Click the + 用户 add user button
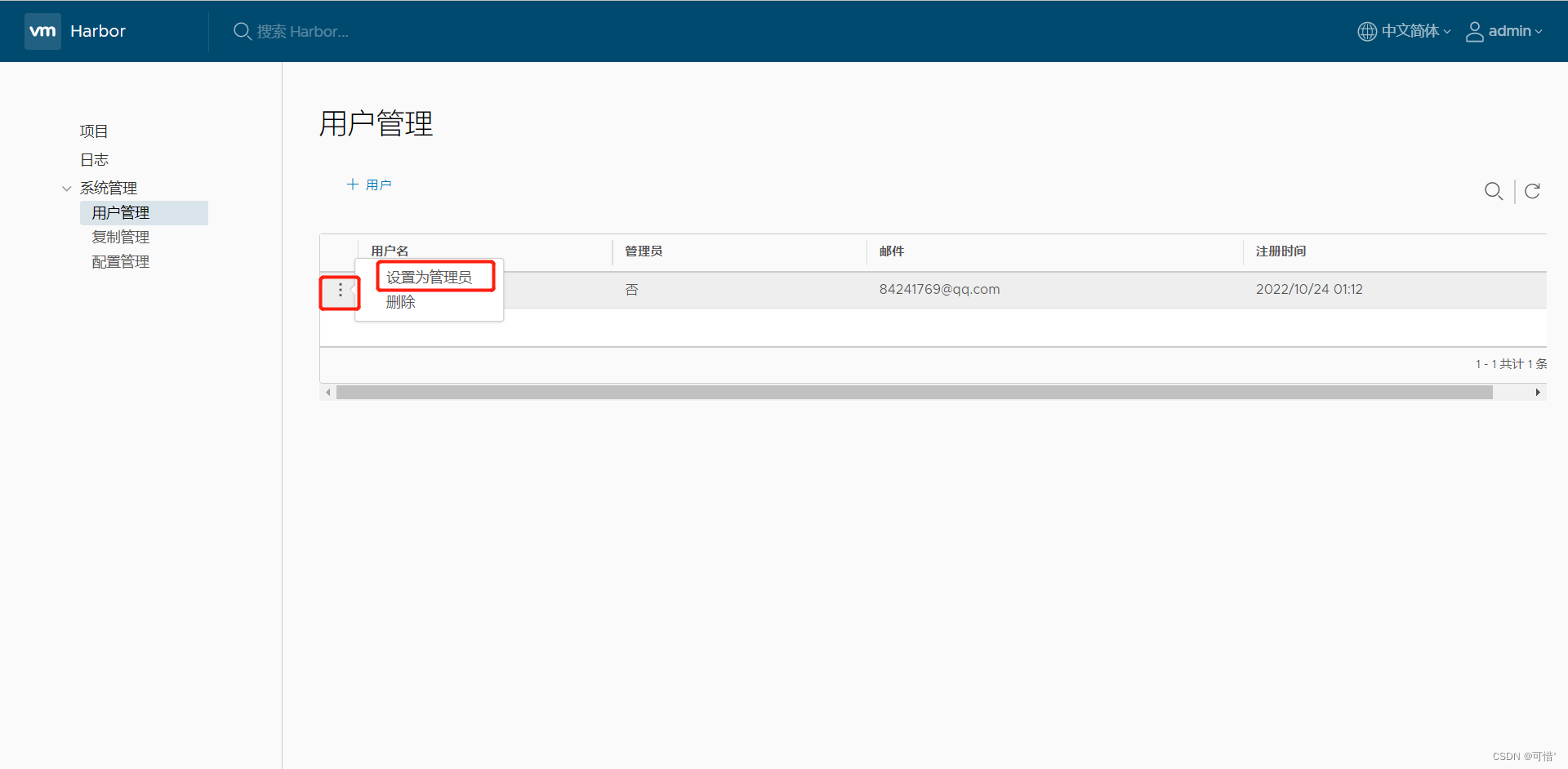The height and width of the screenshot is (769, 1568). tap(369, 184)
